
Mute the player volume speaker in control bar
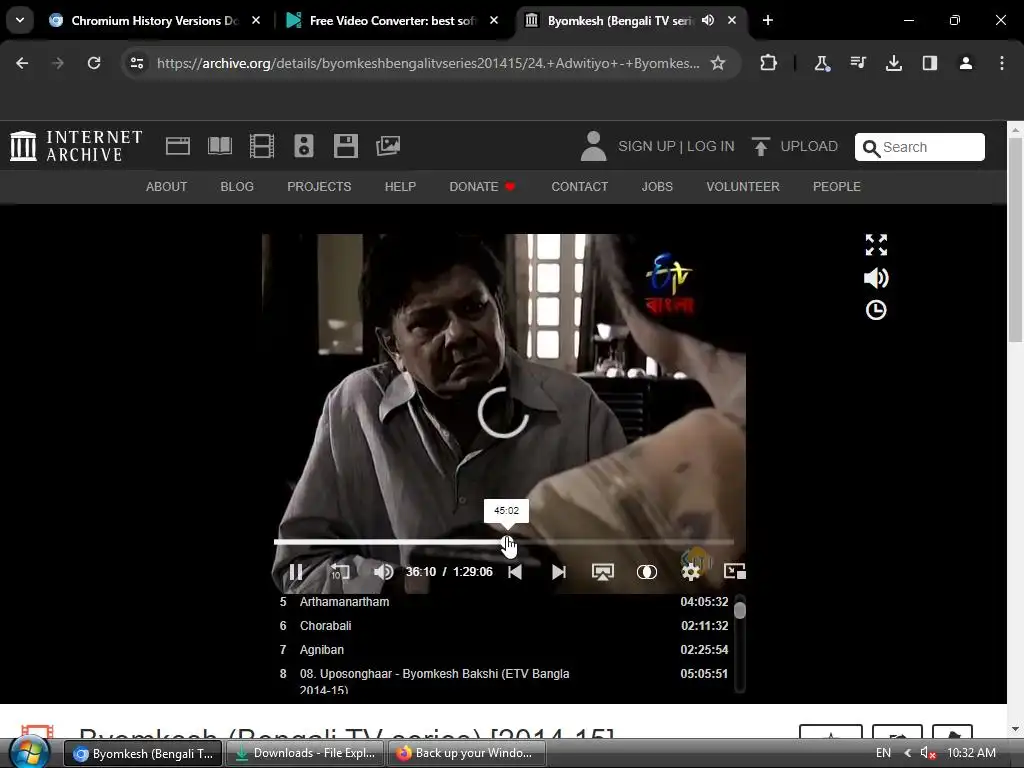point(383,572)
